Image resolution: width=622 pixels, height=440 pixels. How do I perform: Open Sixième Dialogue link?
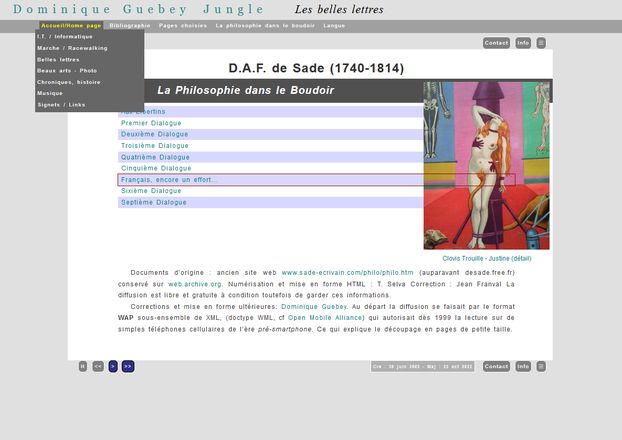point(151,191)
